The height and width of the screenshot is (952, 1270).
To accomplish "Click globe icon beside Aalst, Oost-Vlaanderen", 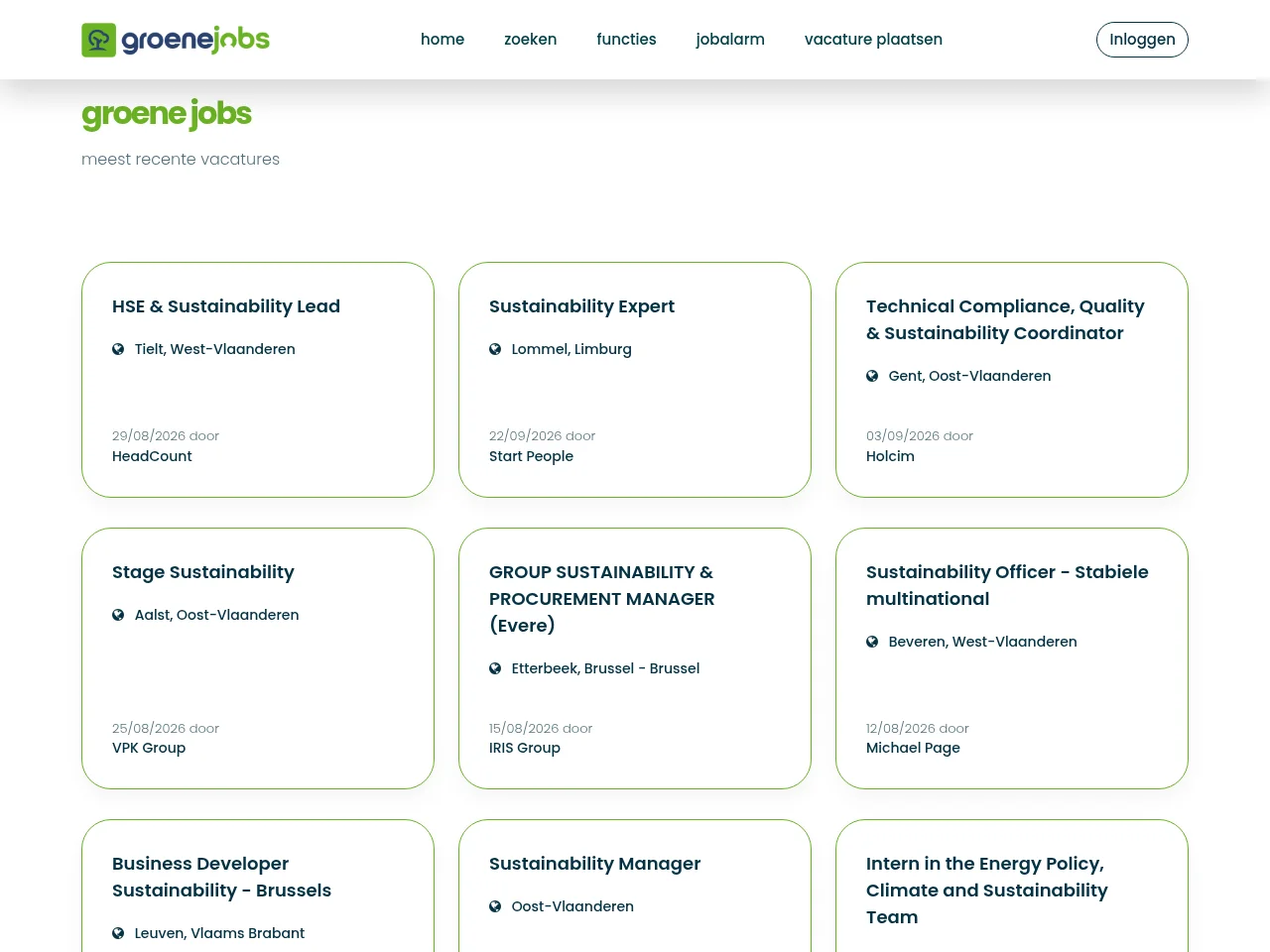I will pos(118,615).
